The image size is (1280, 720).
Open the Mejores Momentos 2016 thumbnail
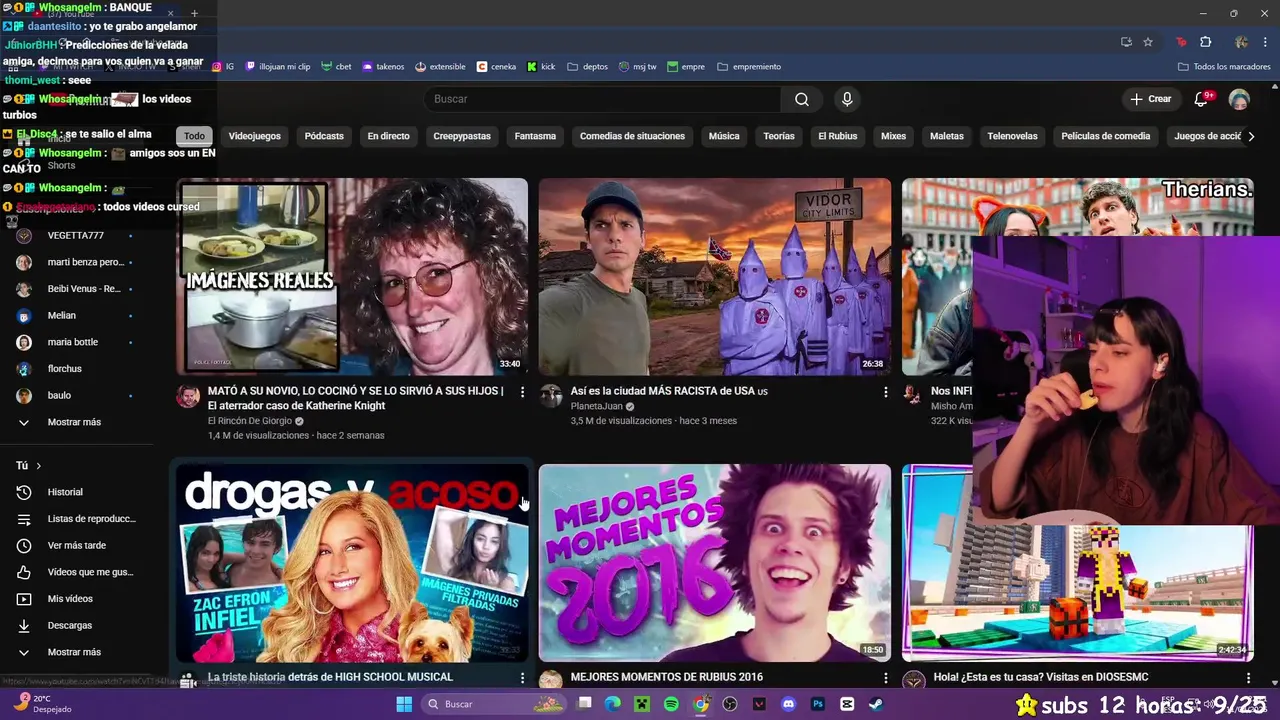click(x=715, y=563)
